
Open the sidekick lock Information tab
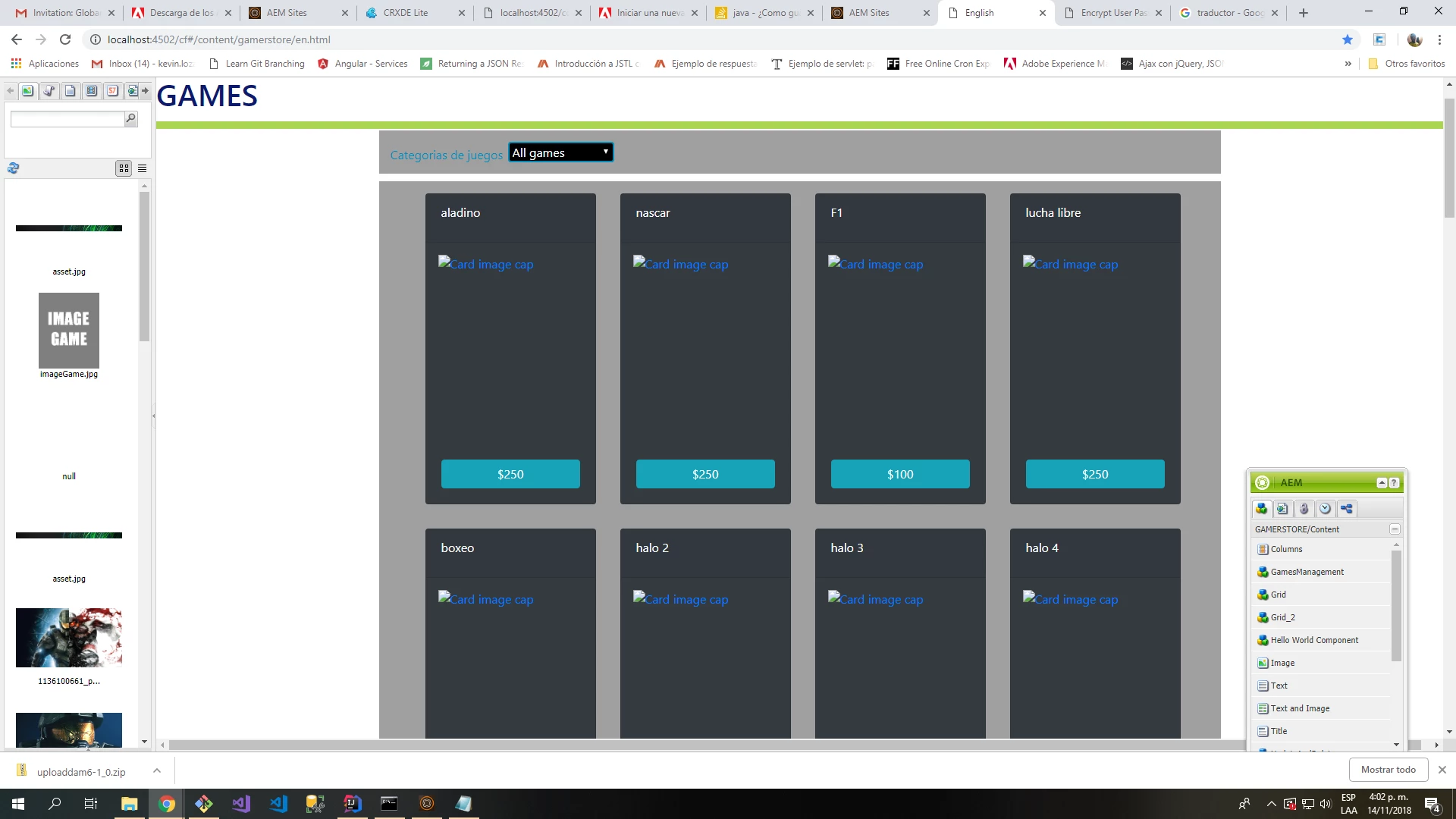[x=1304, y=509]
